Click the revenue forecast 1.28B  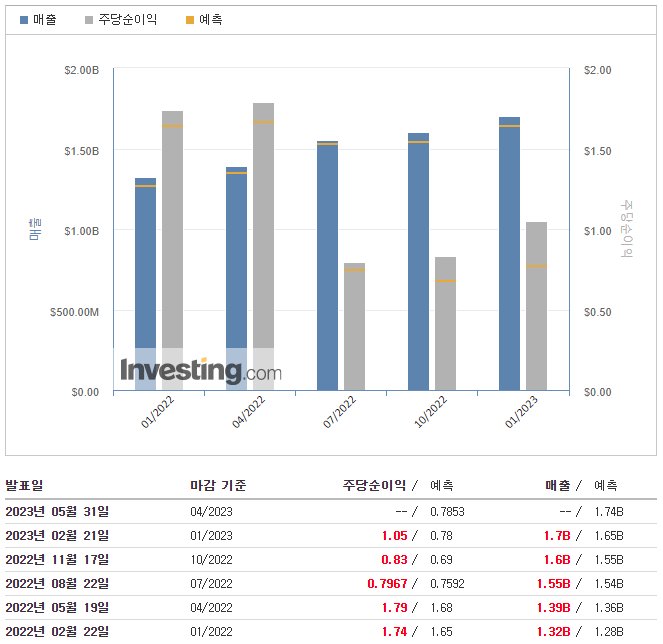click(x=609, y=632)
